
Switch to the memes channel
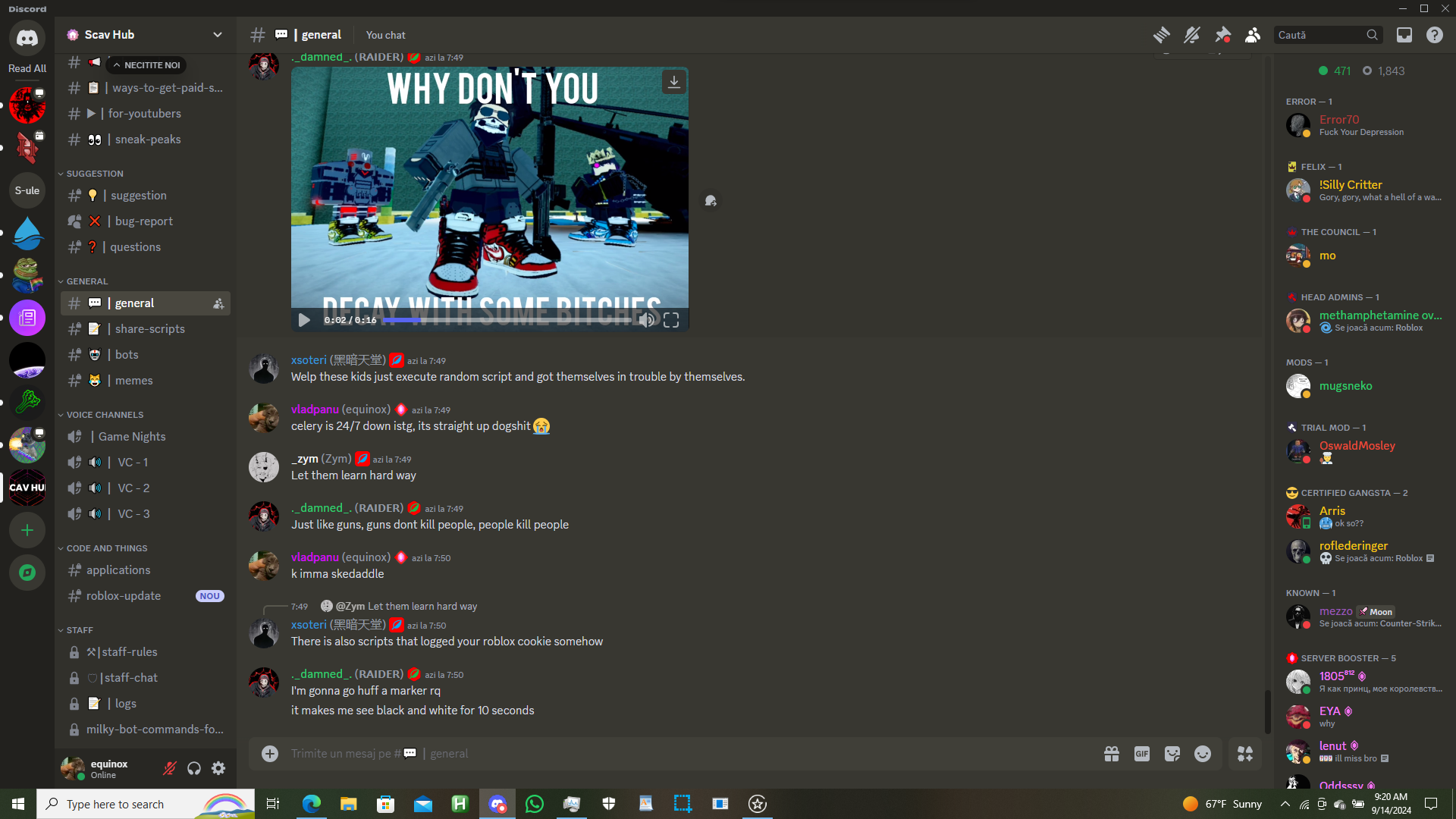pyautogui.click(x=133, y=381)
